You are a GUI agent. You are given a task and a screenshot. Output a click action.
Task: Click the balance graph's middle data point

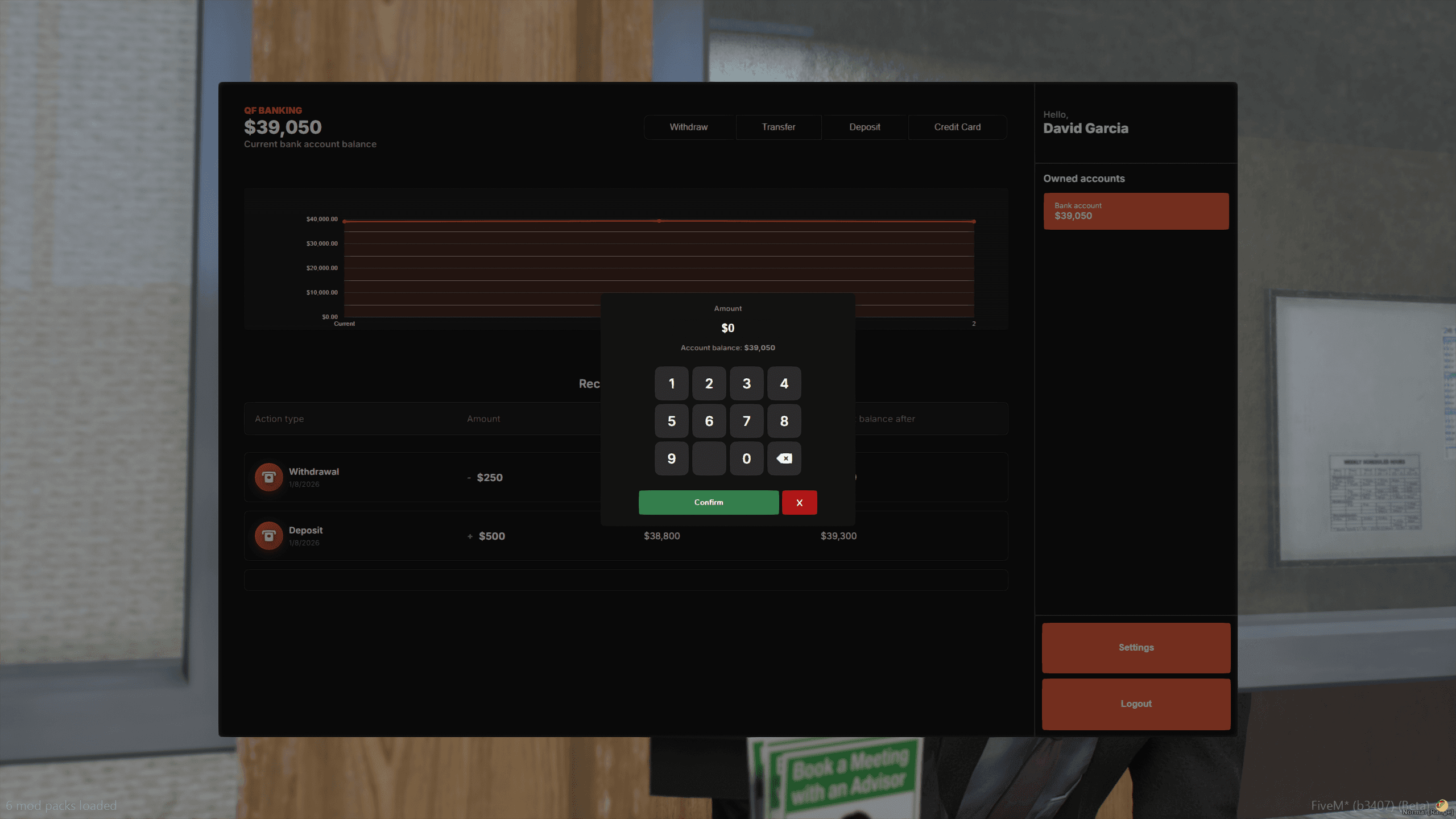[659, 221]
